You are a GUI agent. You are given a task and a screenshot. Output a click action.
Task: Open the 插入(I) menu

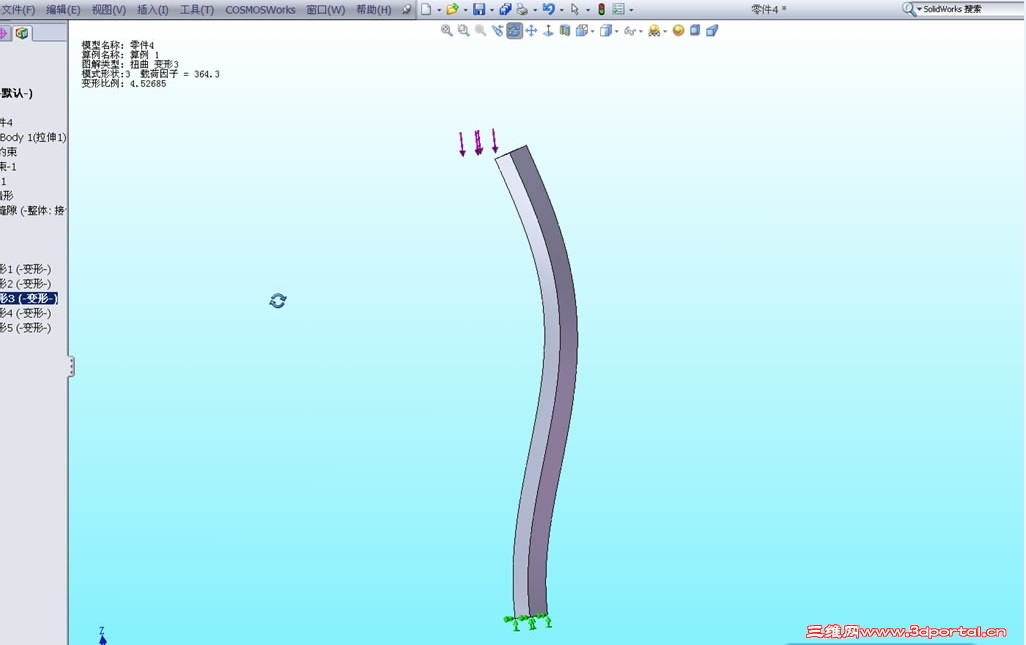pos(152,10)
